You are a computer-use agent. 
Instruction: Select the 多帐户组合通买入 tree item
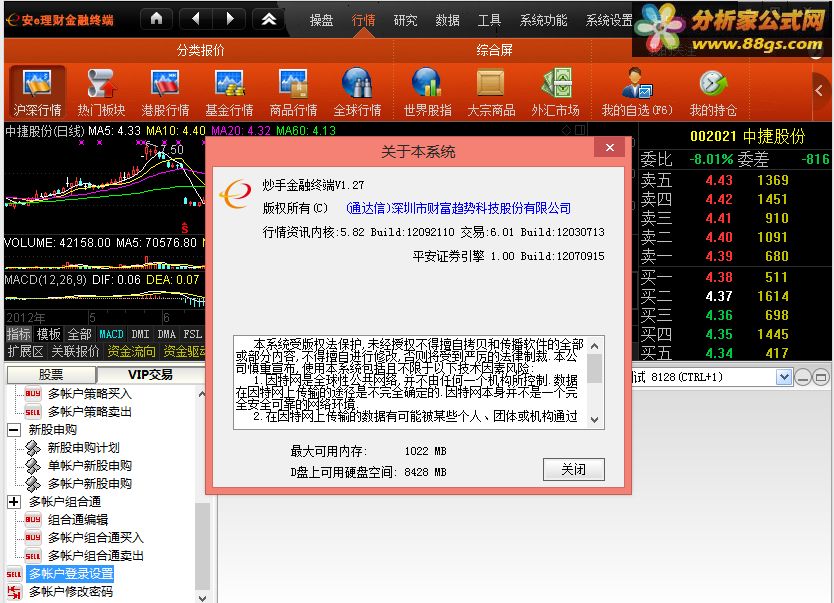click(x=96, y=538)
